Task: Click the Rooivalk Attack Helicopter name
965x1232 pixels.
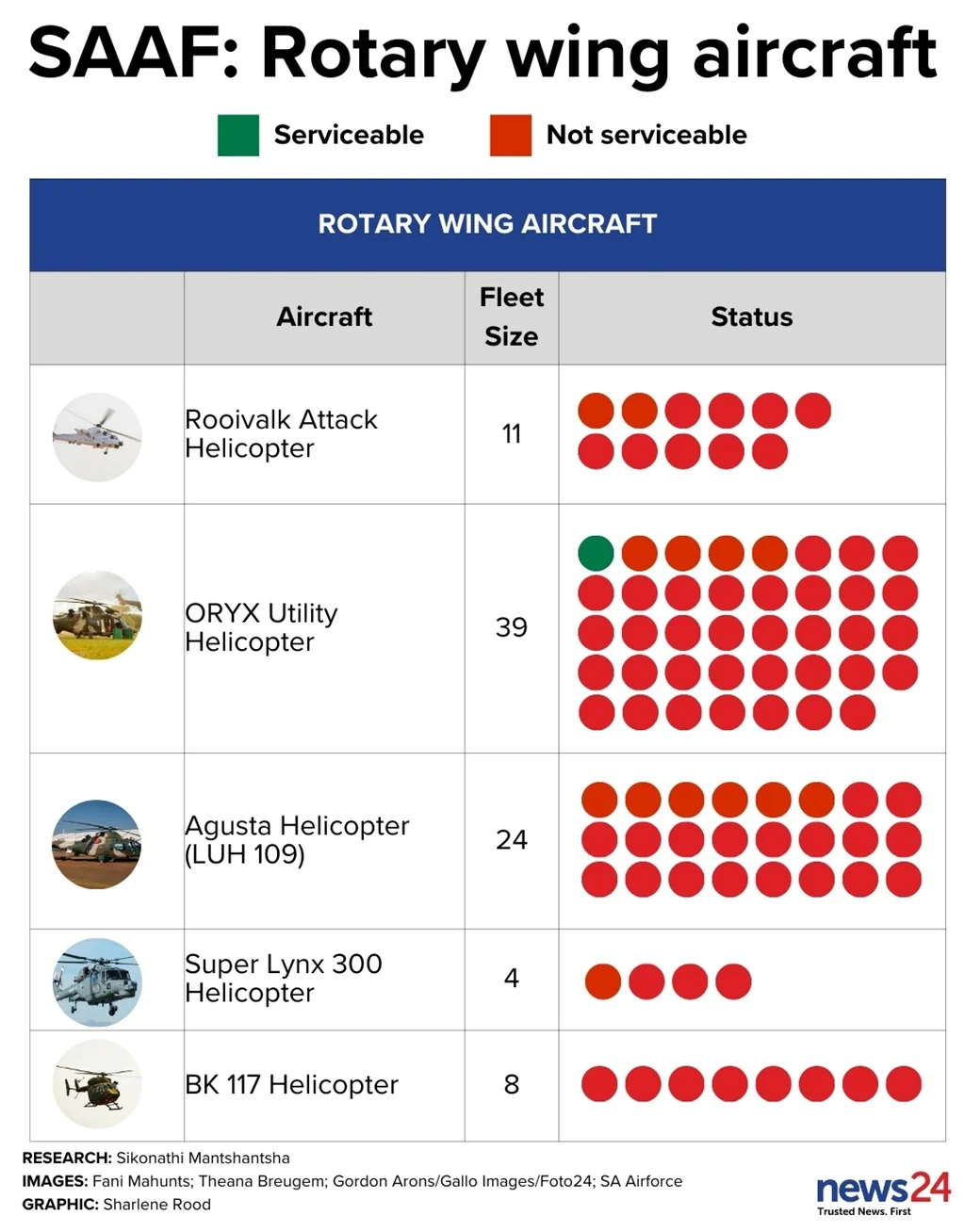Action: 281,433
